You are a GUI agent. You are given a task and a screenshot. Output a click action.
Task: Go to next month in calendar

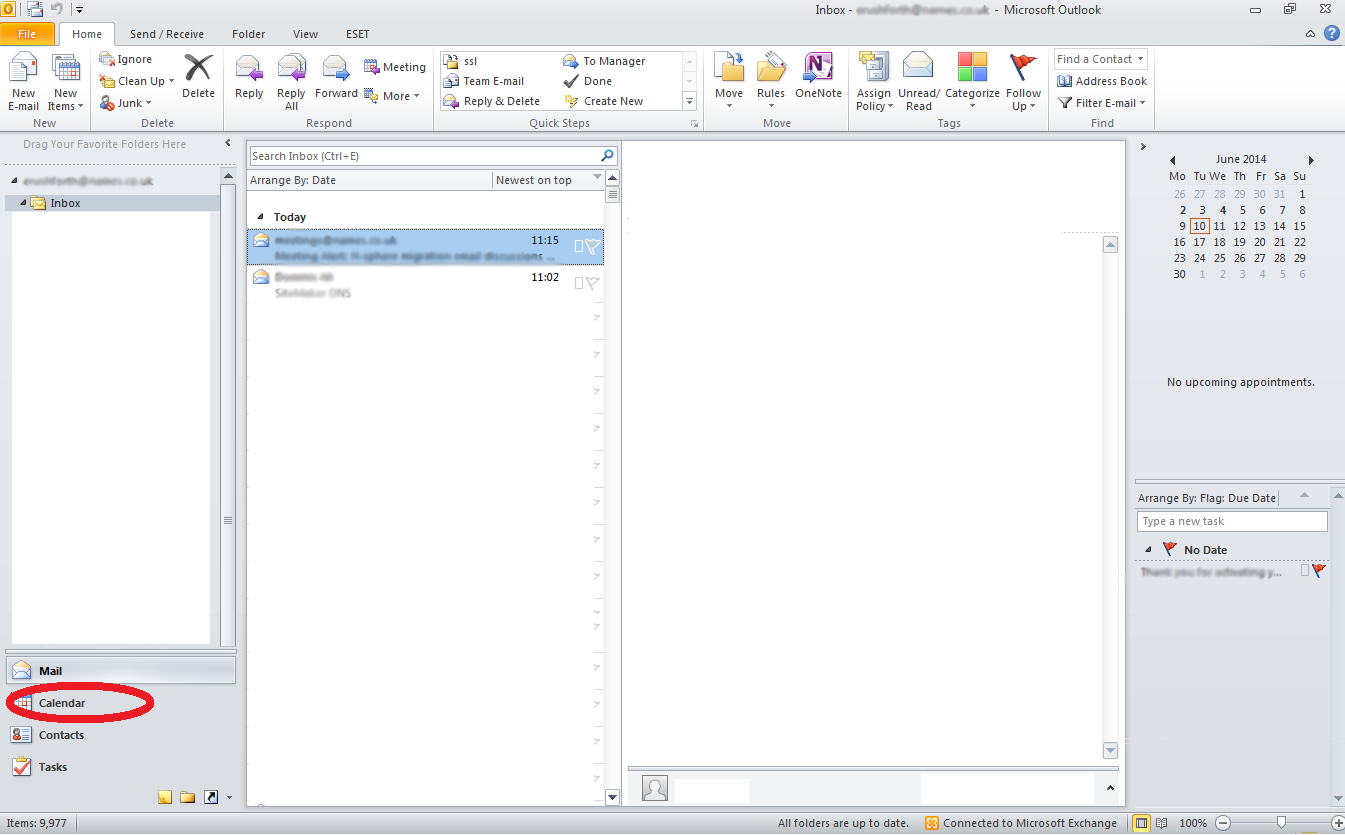[1311, 160]
